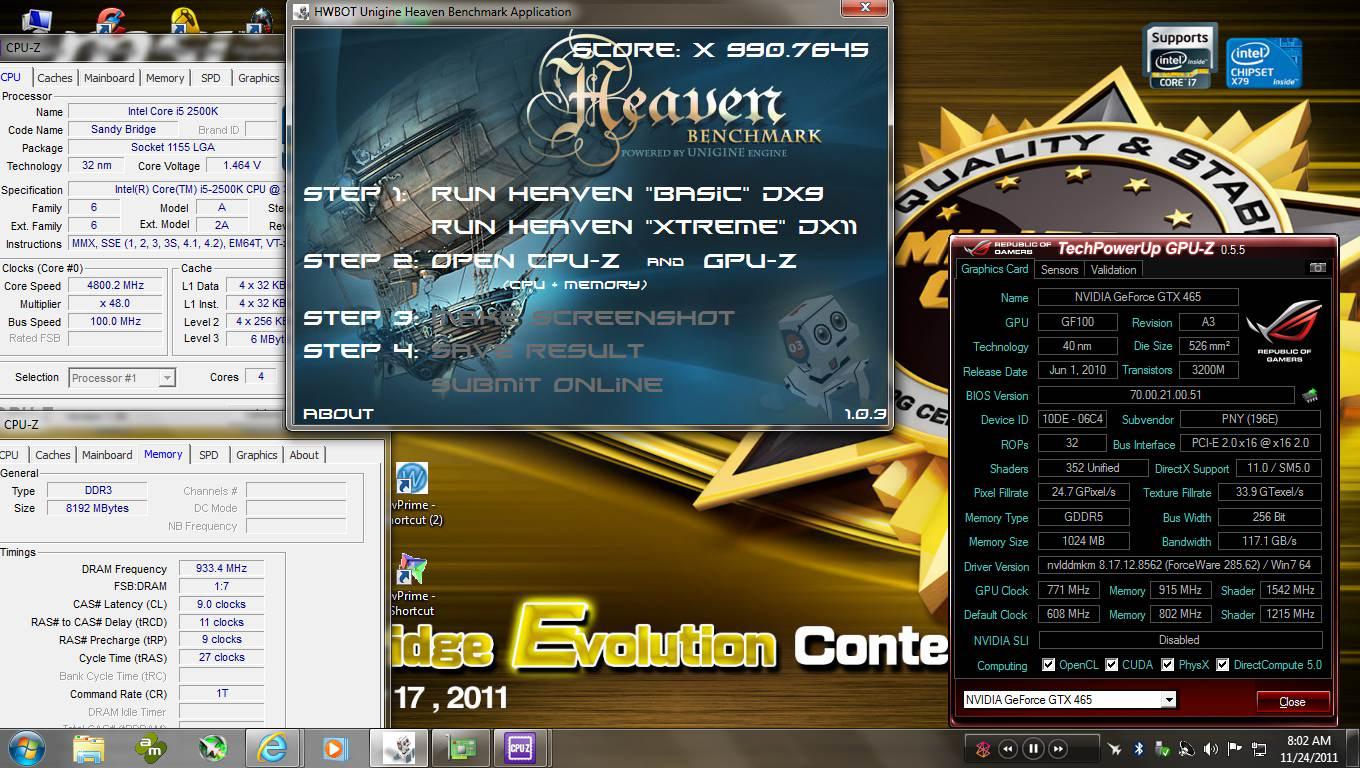Toggle the DirectCompute 5.0 checkbox
Image resolution: width=1360 pixels, height=768 pixels.
pos(1222,665)
